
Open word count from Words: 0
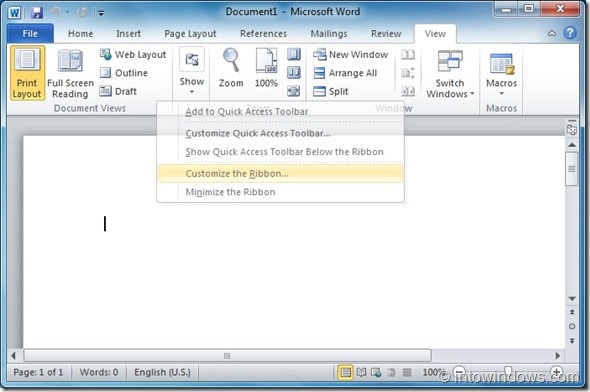click(x=99, y=372)
